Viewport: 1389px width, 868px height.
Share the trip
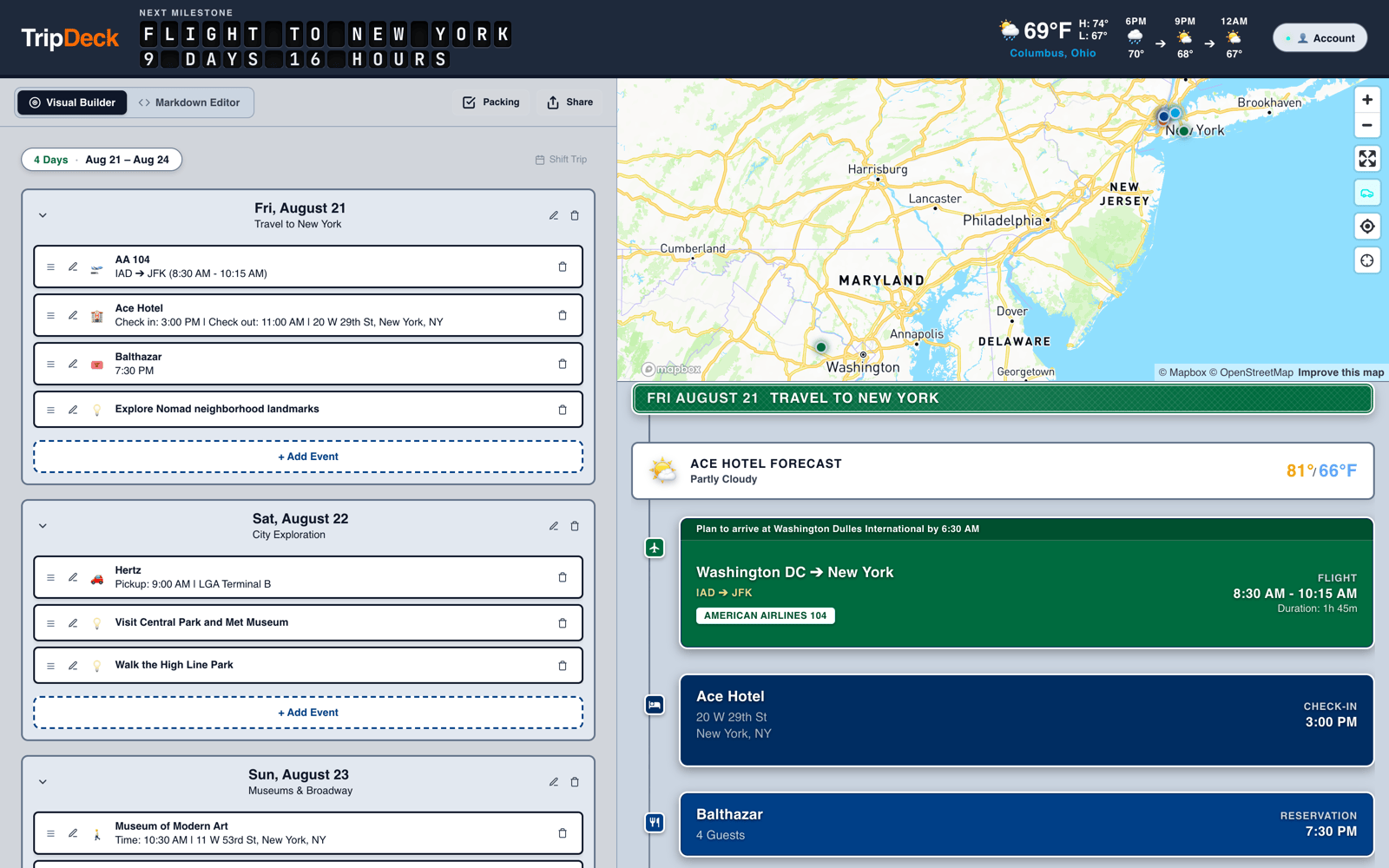(570, 102)
